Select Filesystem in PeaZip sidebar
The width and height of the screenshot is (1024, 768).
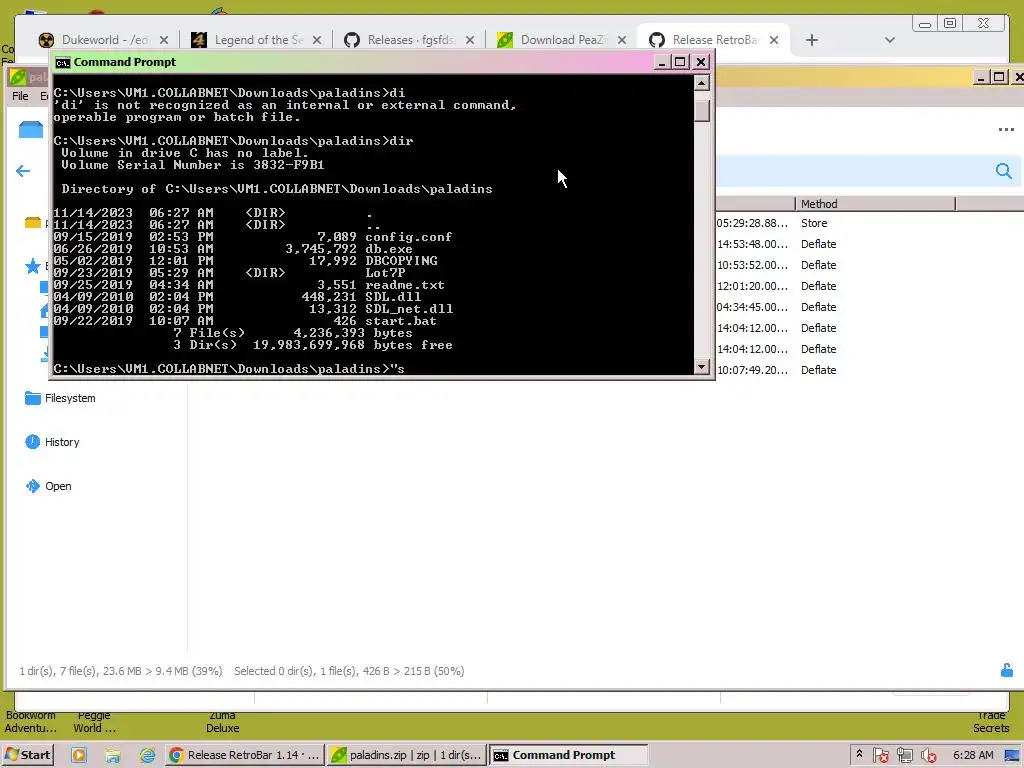click(70, 398)
